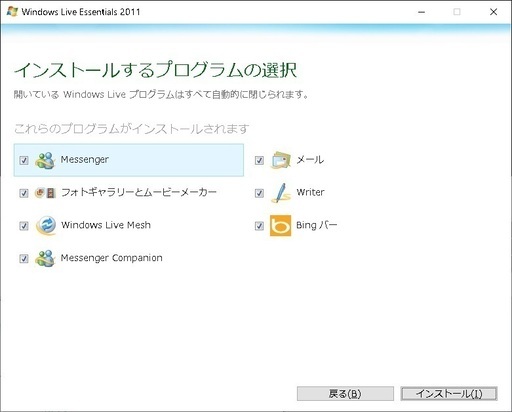Select the フォトギャラリーとムービーメーカー label
Image resolution: width=512 pixels, height=412 pixels.
139,192
